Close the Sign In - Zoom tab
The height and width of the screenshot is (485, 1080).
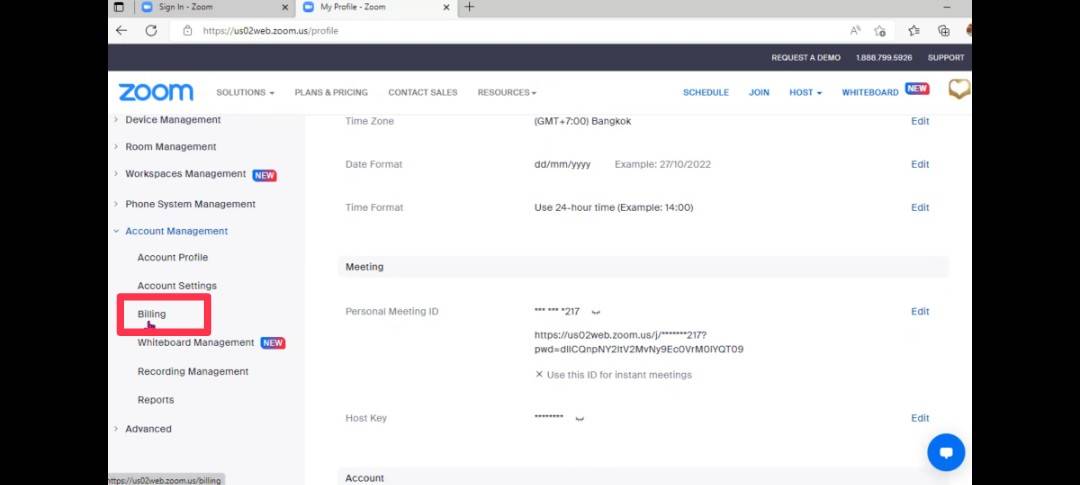tap(285, 7)
